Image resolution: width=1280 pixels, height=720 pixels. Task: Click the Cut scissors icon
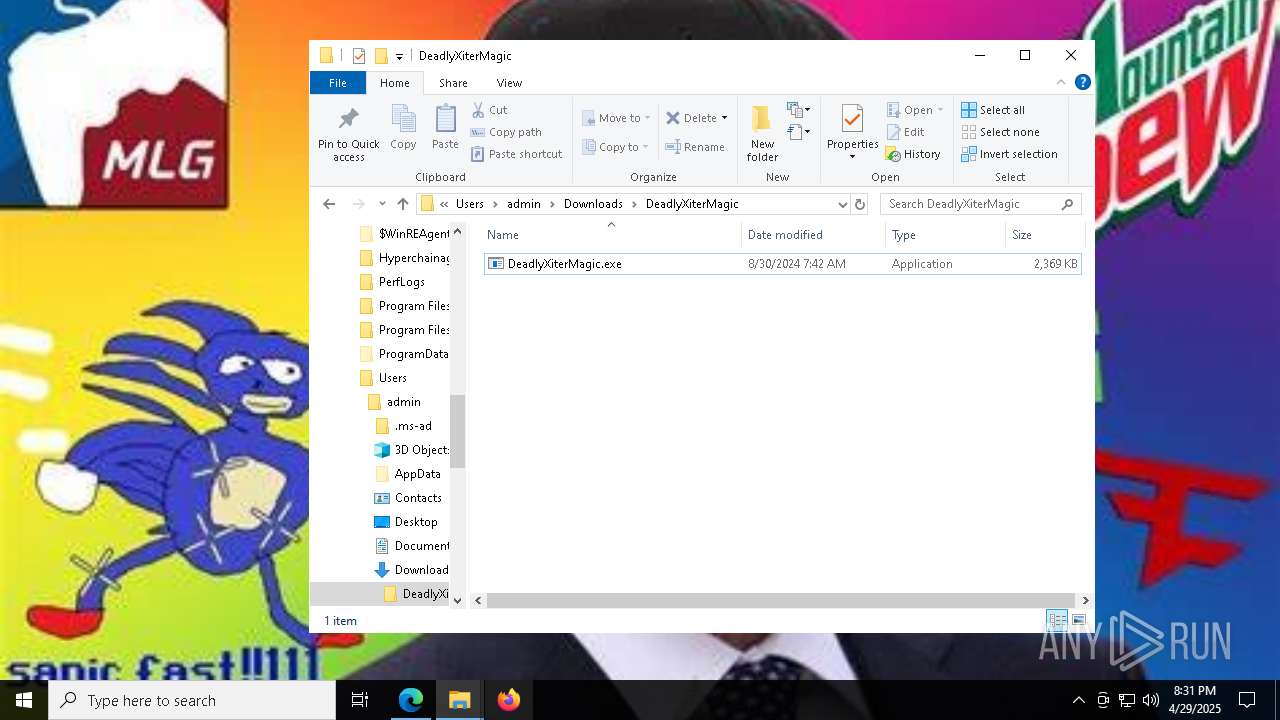click(478, 110)
